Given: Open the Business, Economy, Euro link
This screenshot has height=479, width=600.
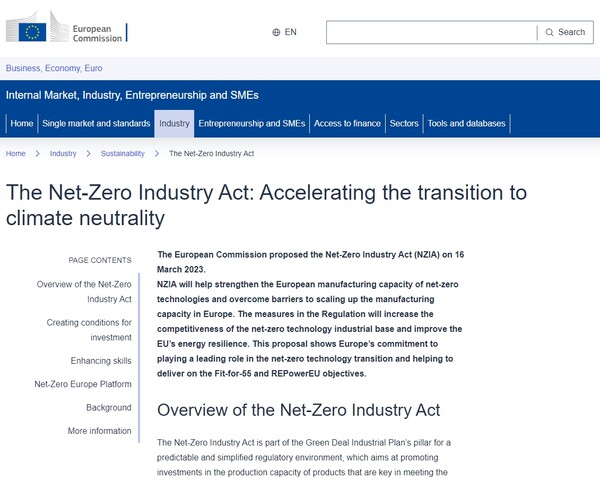Looking at the screenshot, I should click(x=54, y=68).
